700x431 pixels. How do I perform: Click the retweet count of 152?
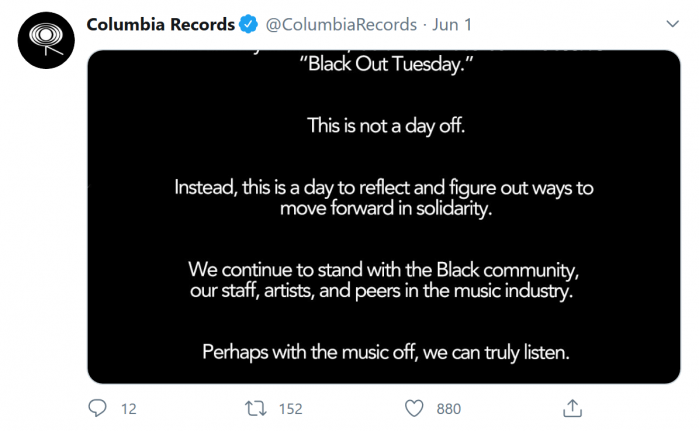(x=290, y=409)
